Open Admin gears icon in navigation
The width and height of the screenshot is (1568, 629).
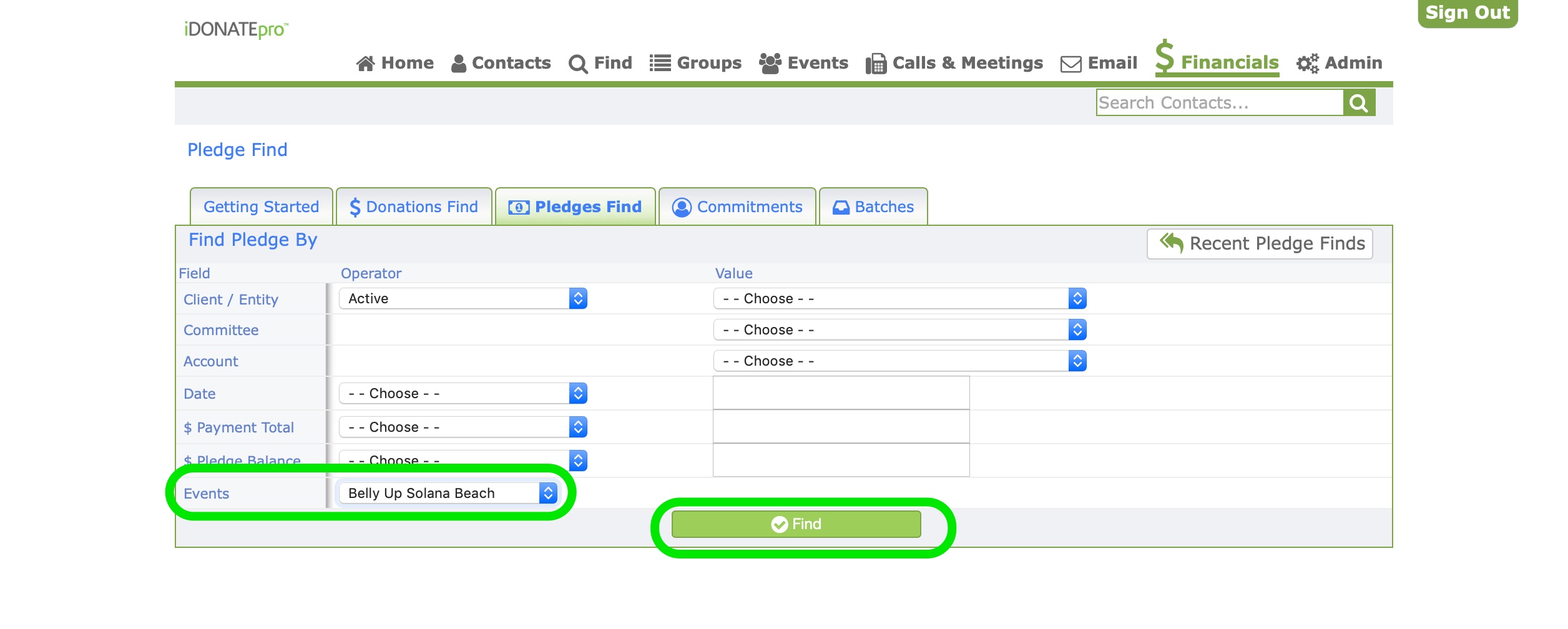[1308, 63]
